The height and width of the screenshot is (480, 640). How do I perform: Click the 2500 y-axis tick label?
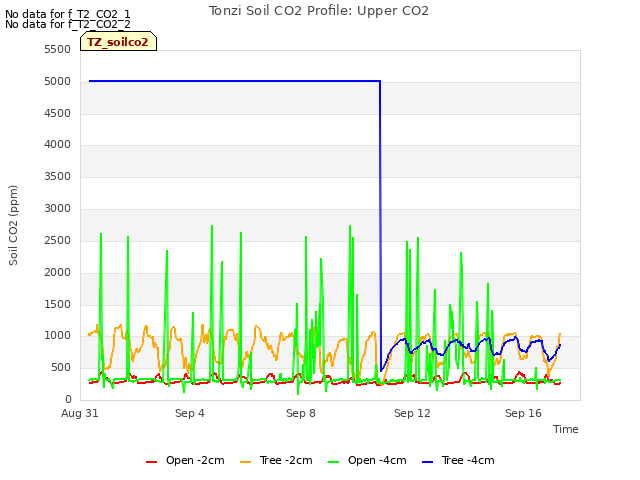pos(58,240)
